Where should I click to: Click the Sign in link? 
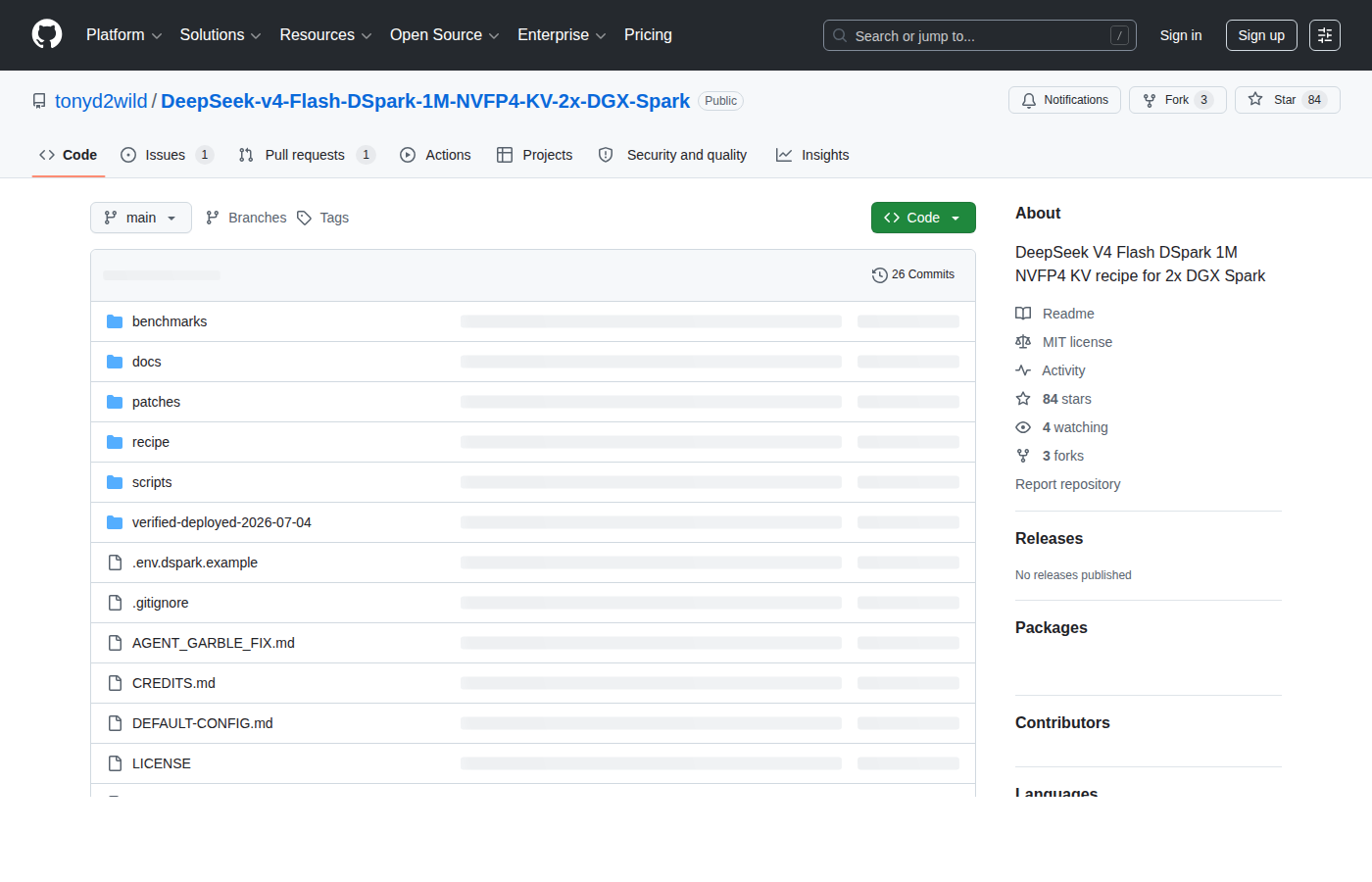[1181, 35]
